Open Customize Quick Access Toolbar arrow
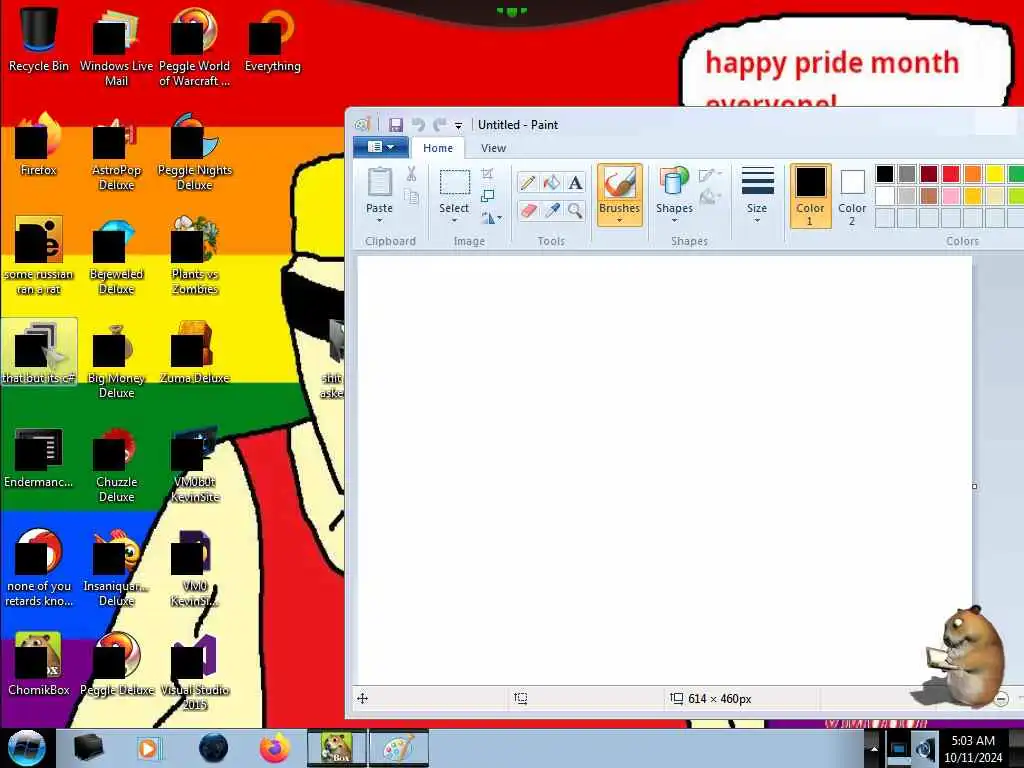 pos(458,125)
